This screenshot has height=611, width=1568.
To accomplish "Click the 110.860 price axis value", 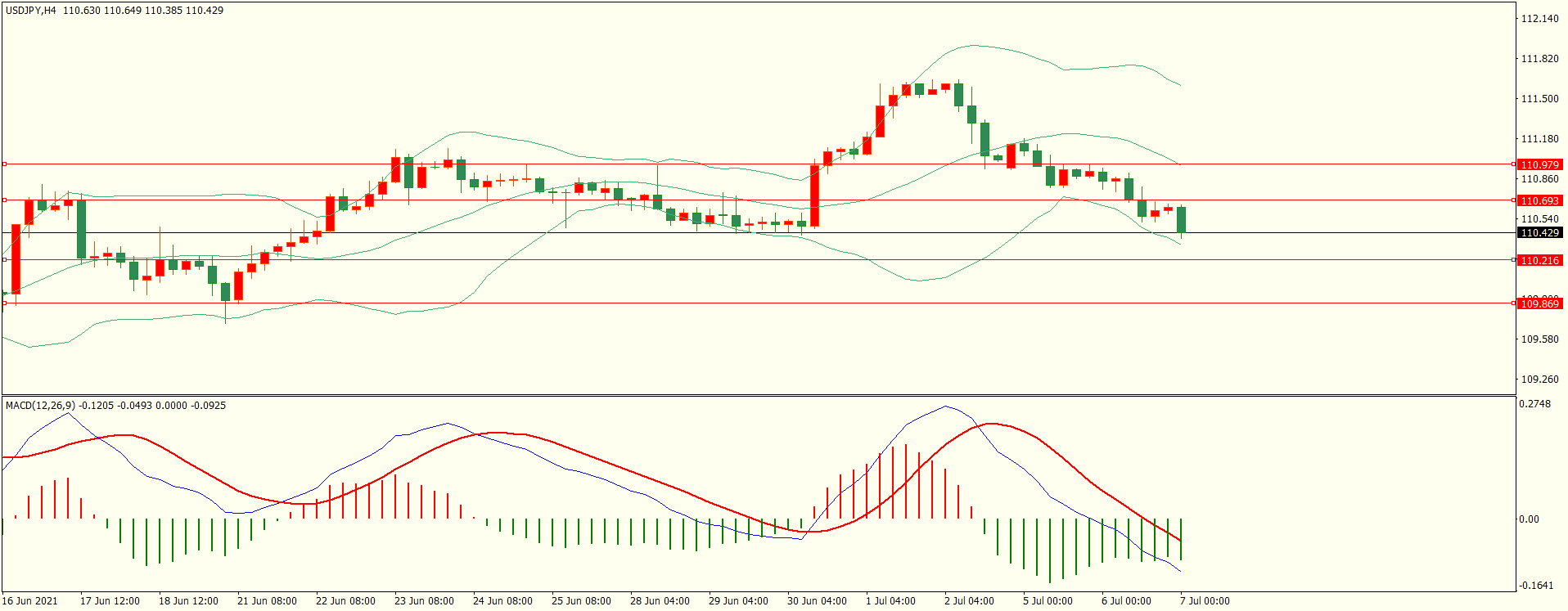I will pyautogui.click(x=1539, y=179).
